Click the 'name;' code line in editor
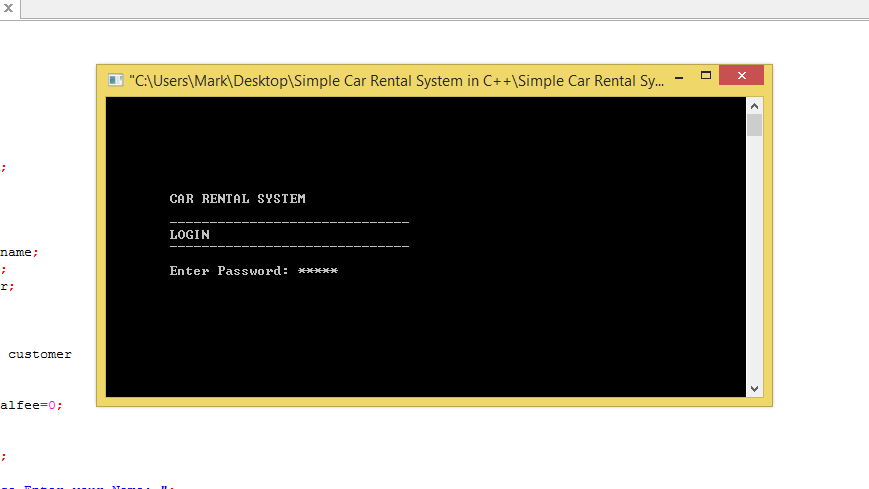Viewport: 869px width, 489px height. pos(19,252)
